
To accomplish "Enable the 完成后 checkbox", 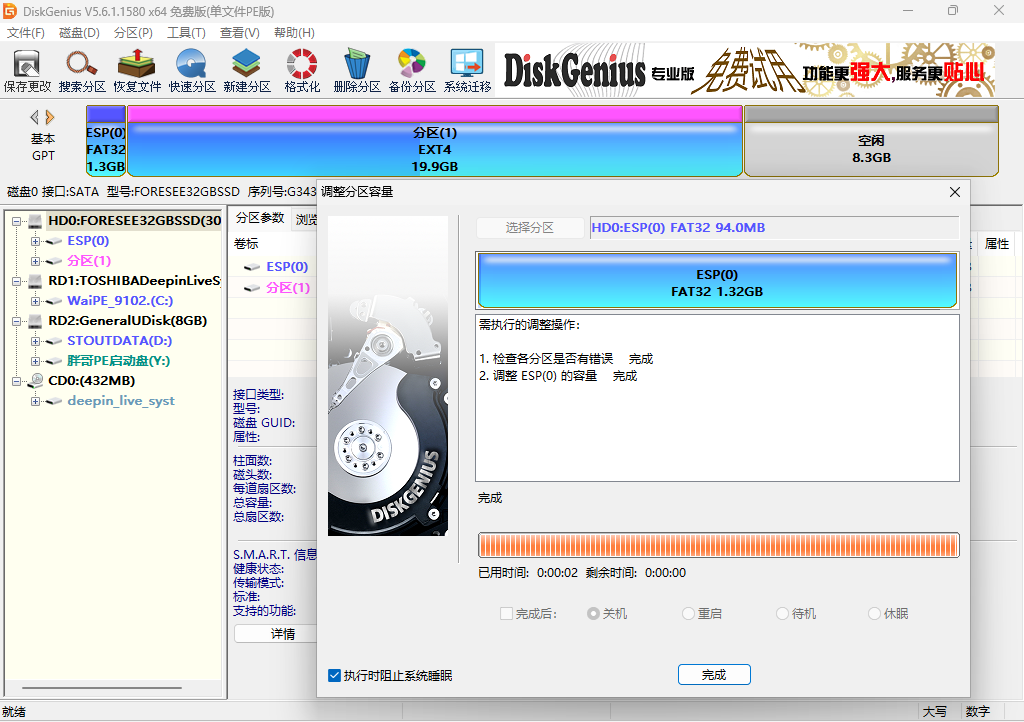I will tap(506, 614).
